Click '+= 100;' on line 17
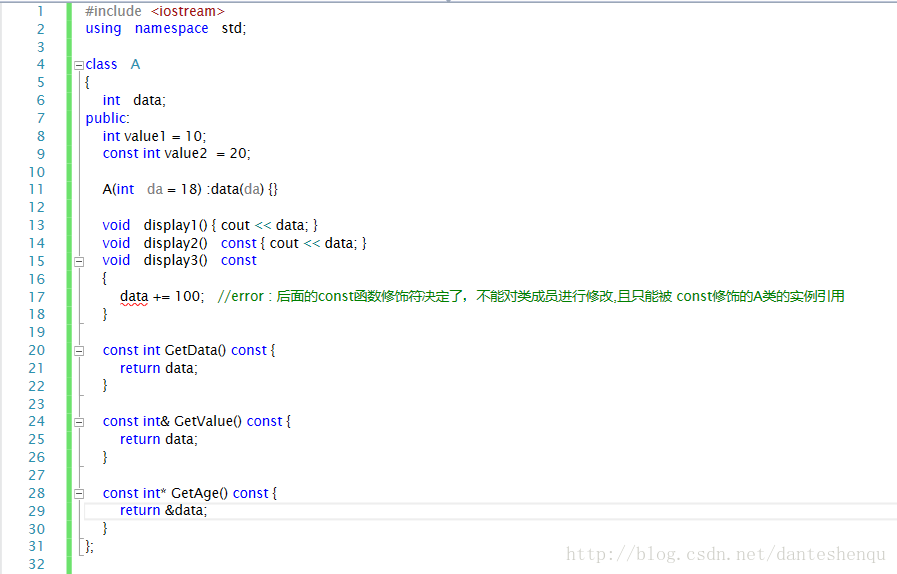The image size is (897, 574). [178, 296]
